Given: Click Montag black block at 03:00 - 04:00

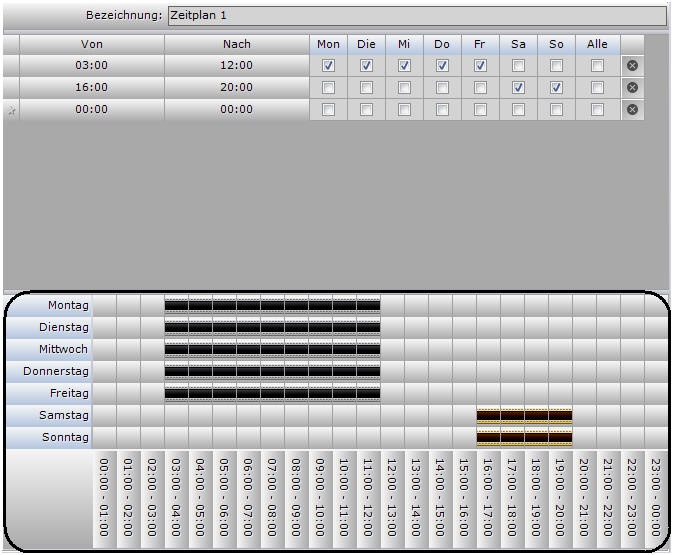Looking at the screenshot, I should (x=176, y=305).
